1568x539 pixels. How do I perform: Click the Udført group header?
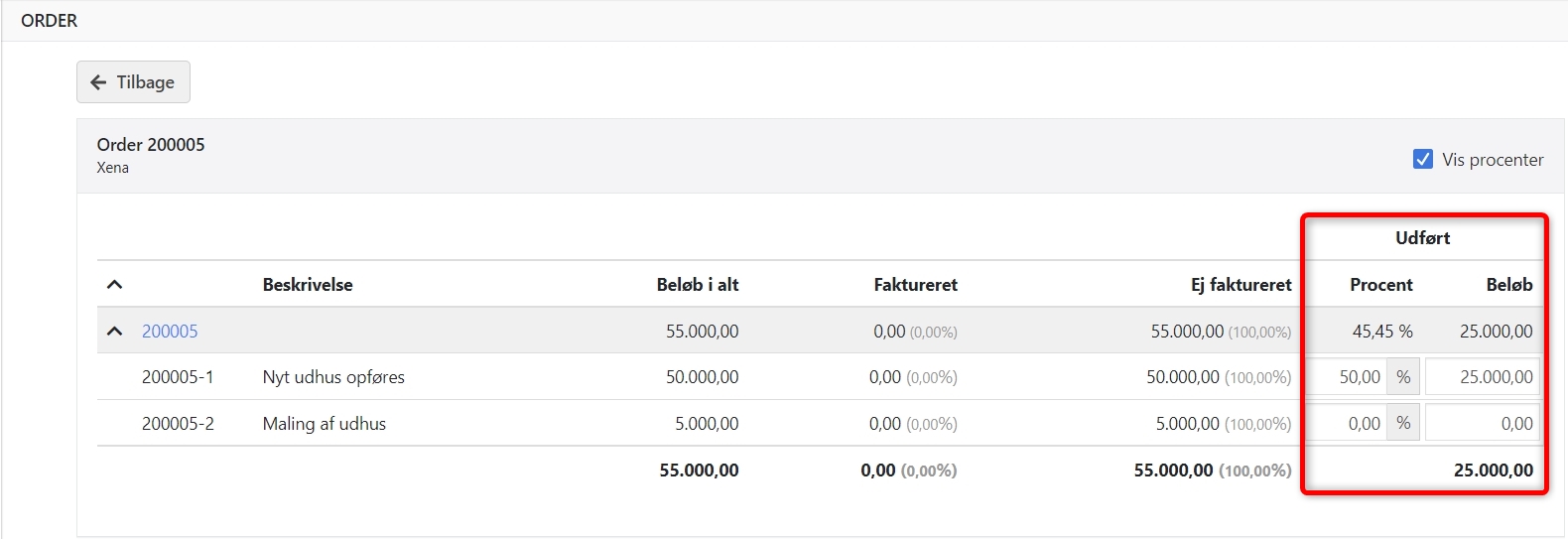coord(1422,238)
